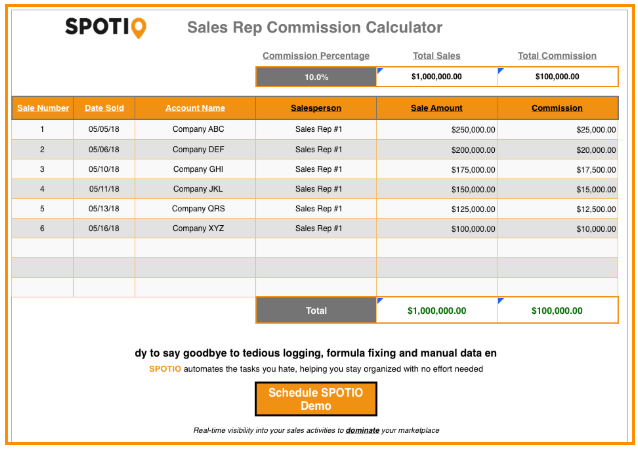Select the 05/13/18 date cell
This screenshot has height=449, width=638.
(x=104, y=209)
